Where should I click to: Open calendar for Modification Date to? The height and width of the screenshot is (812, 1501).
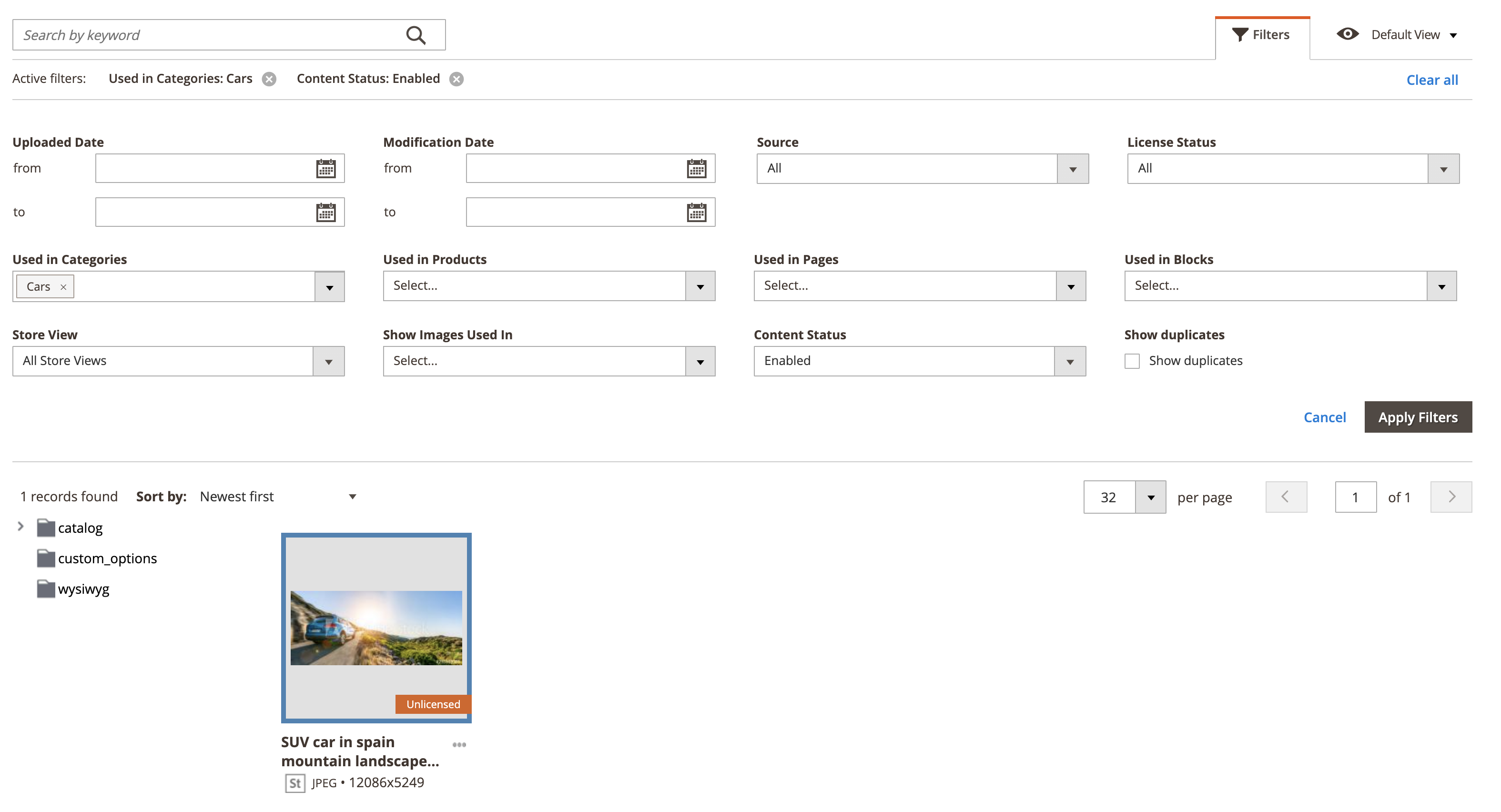click(x=696, y=212)
